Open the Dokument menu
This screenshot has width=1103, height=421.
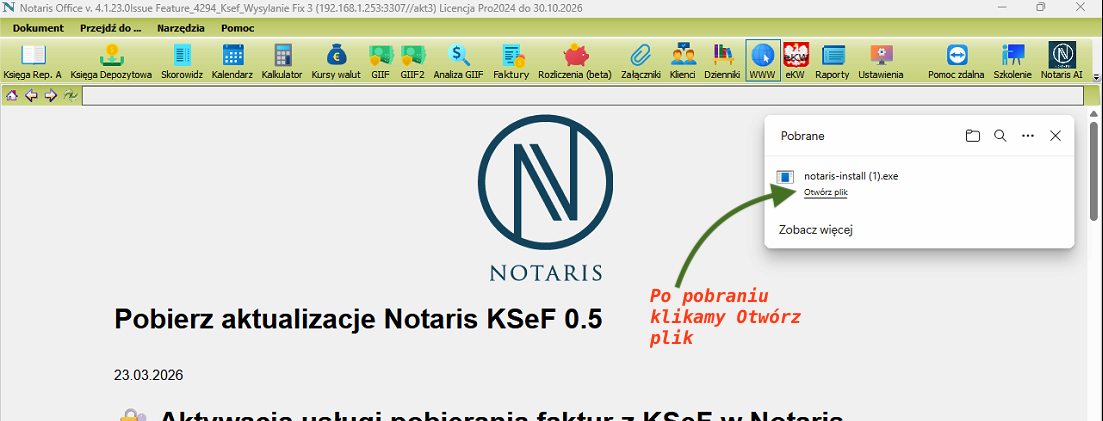[x=38, y=28]
